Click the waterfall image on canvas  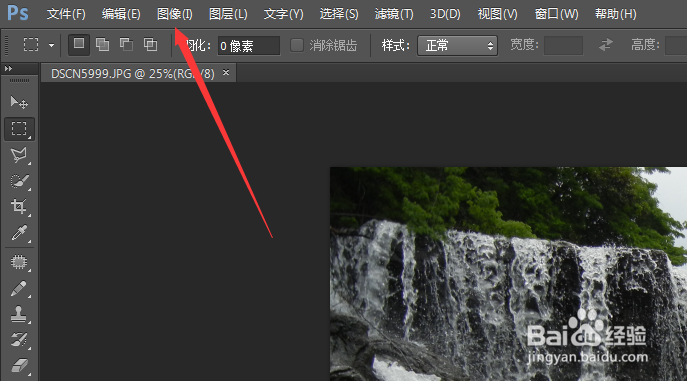tap(508, 274)
